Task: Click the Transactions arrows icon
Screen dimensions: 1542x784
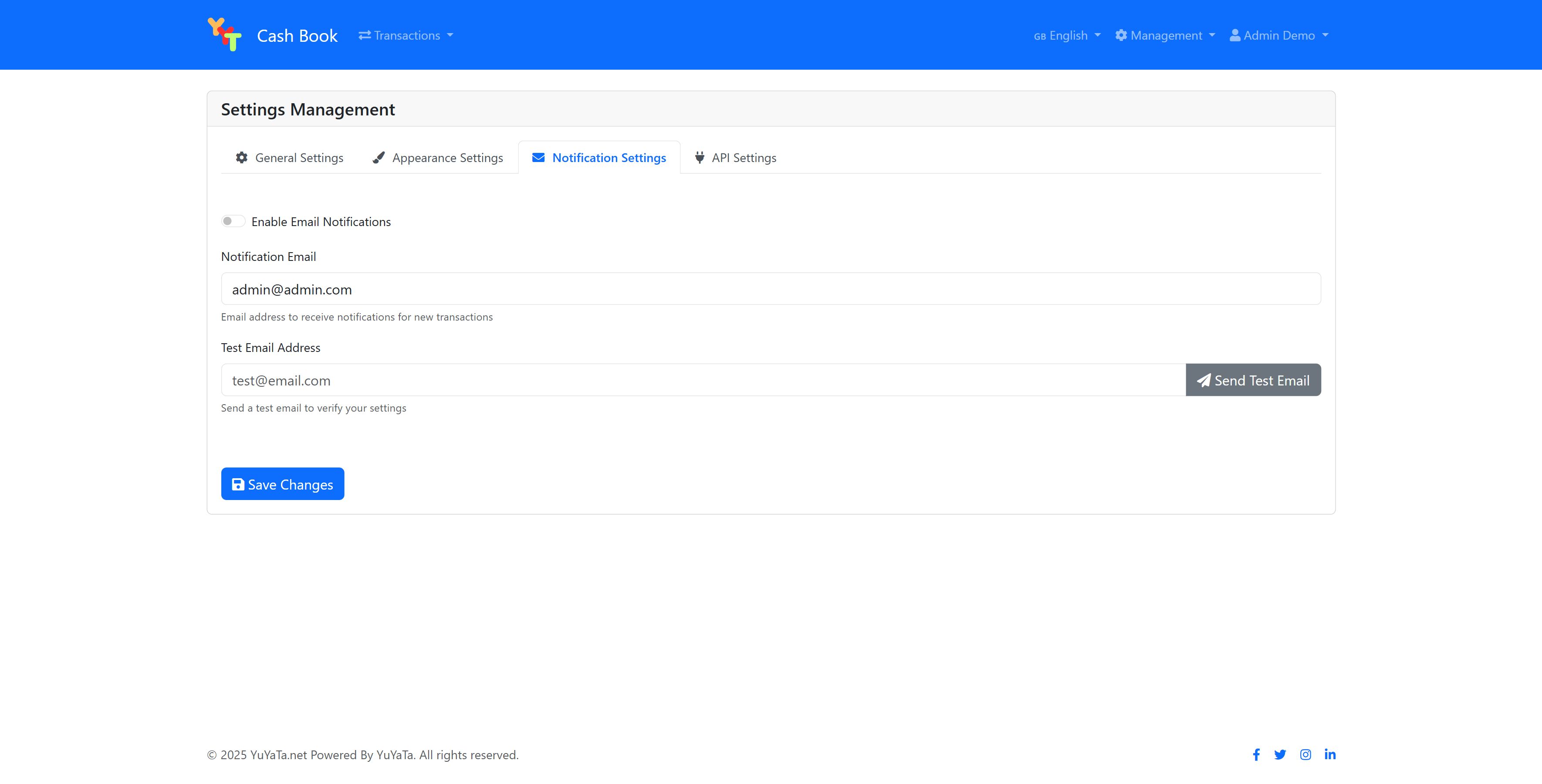Action: coord(365,35)
